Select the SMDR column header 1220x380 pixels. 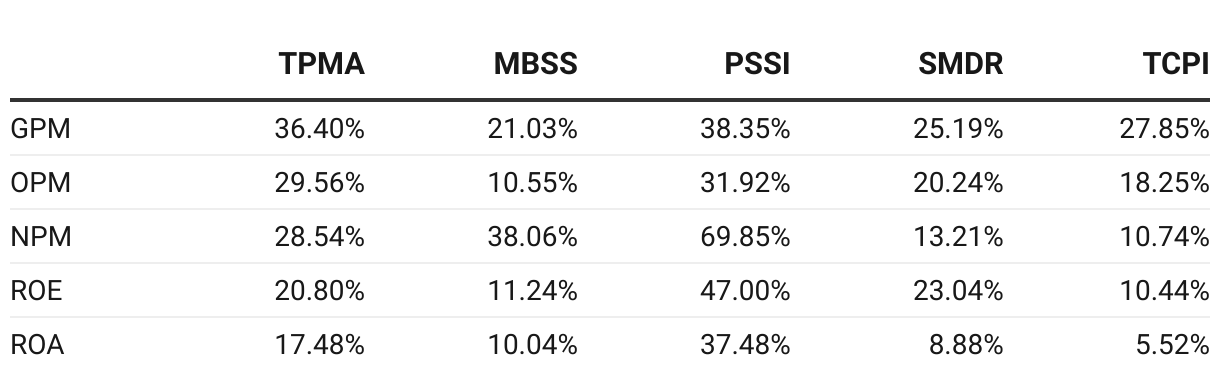[960, 65]
